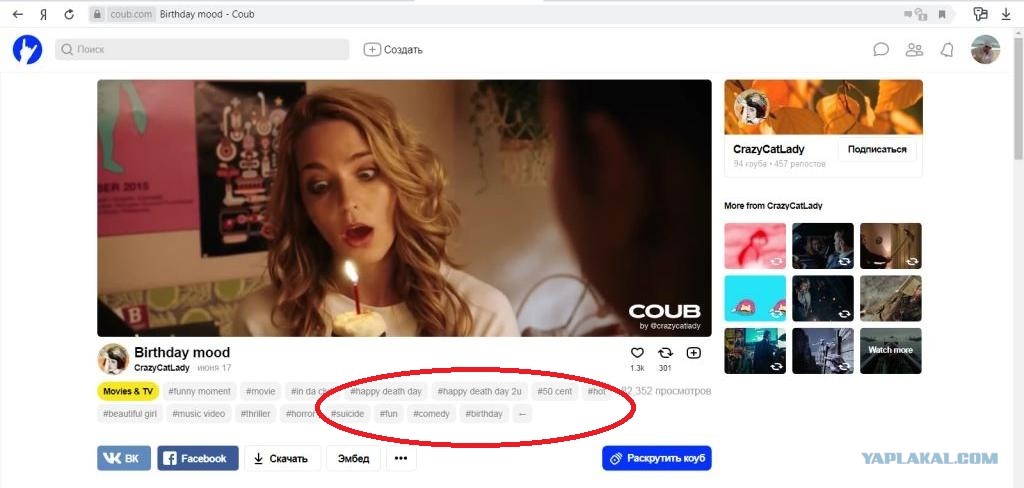This screenshot has height=488, width=1024.
Task: Open the notifications bell
Action: (947, 50)
